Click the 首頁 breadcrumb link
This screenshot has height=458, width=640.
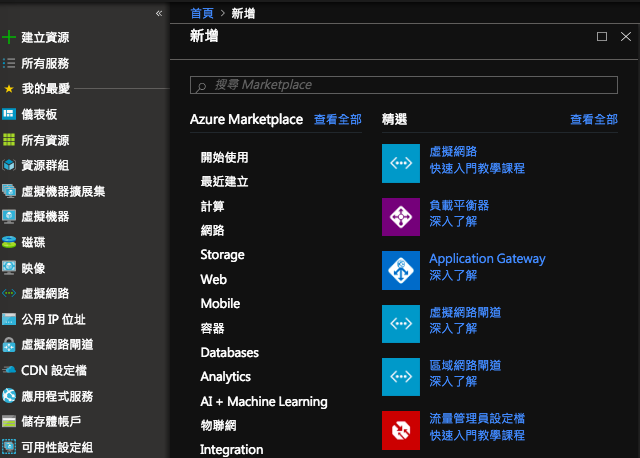pos(202,13)
